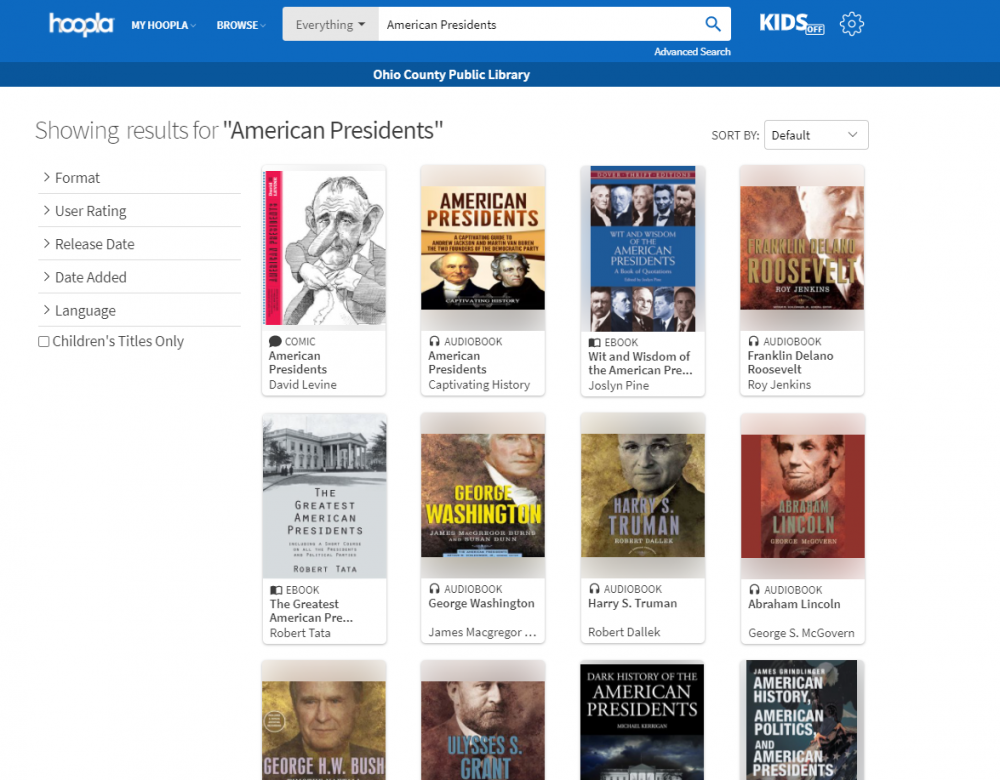Open the Sort By Default dropdown

click(x=816, y=135)
